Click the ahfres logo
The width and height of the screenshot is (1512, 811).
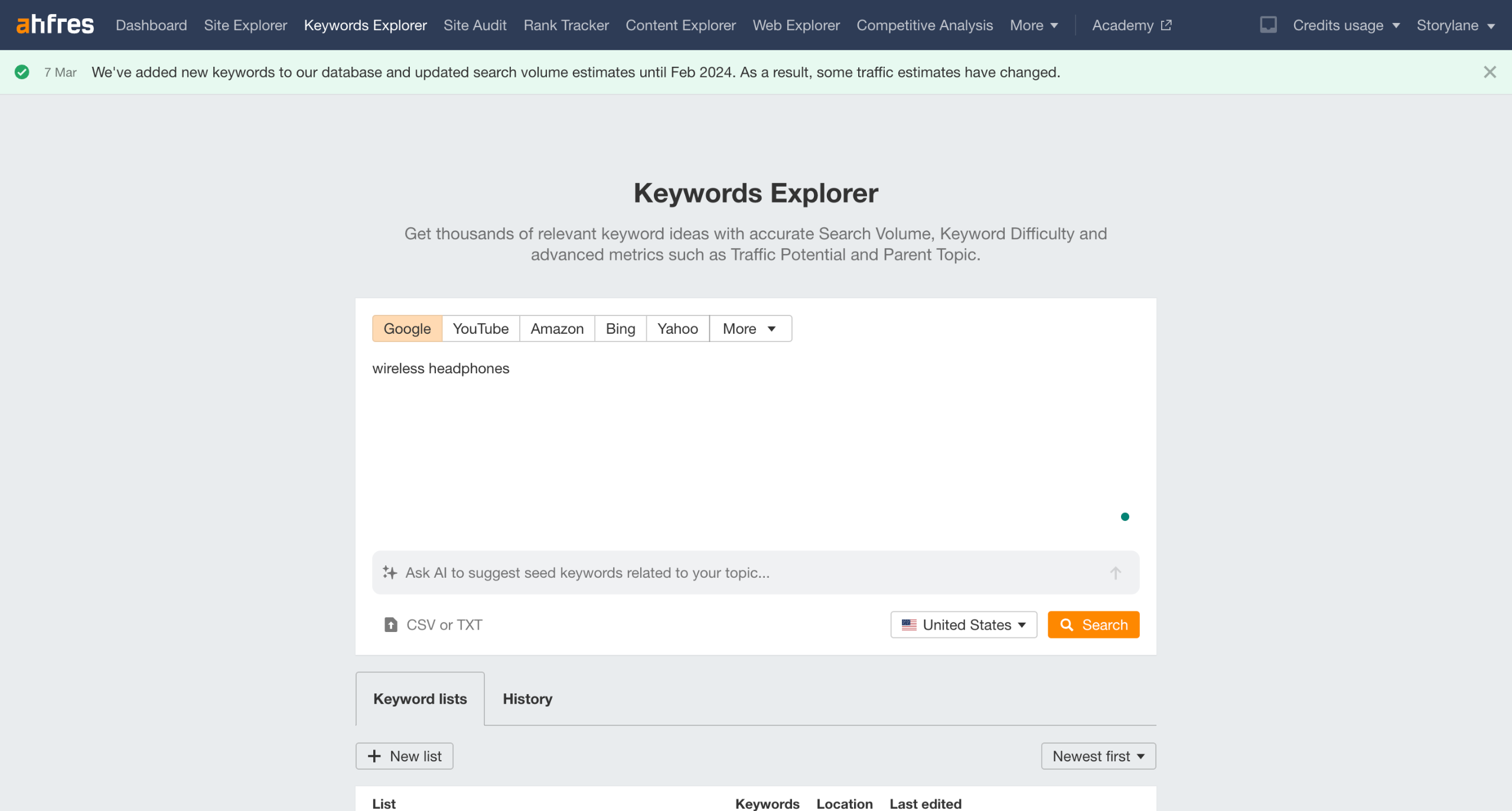(x=55, y=24)
